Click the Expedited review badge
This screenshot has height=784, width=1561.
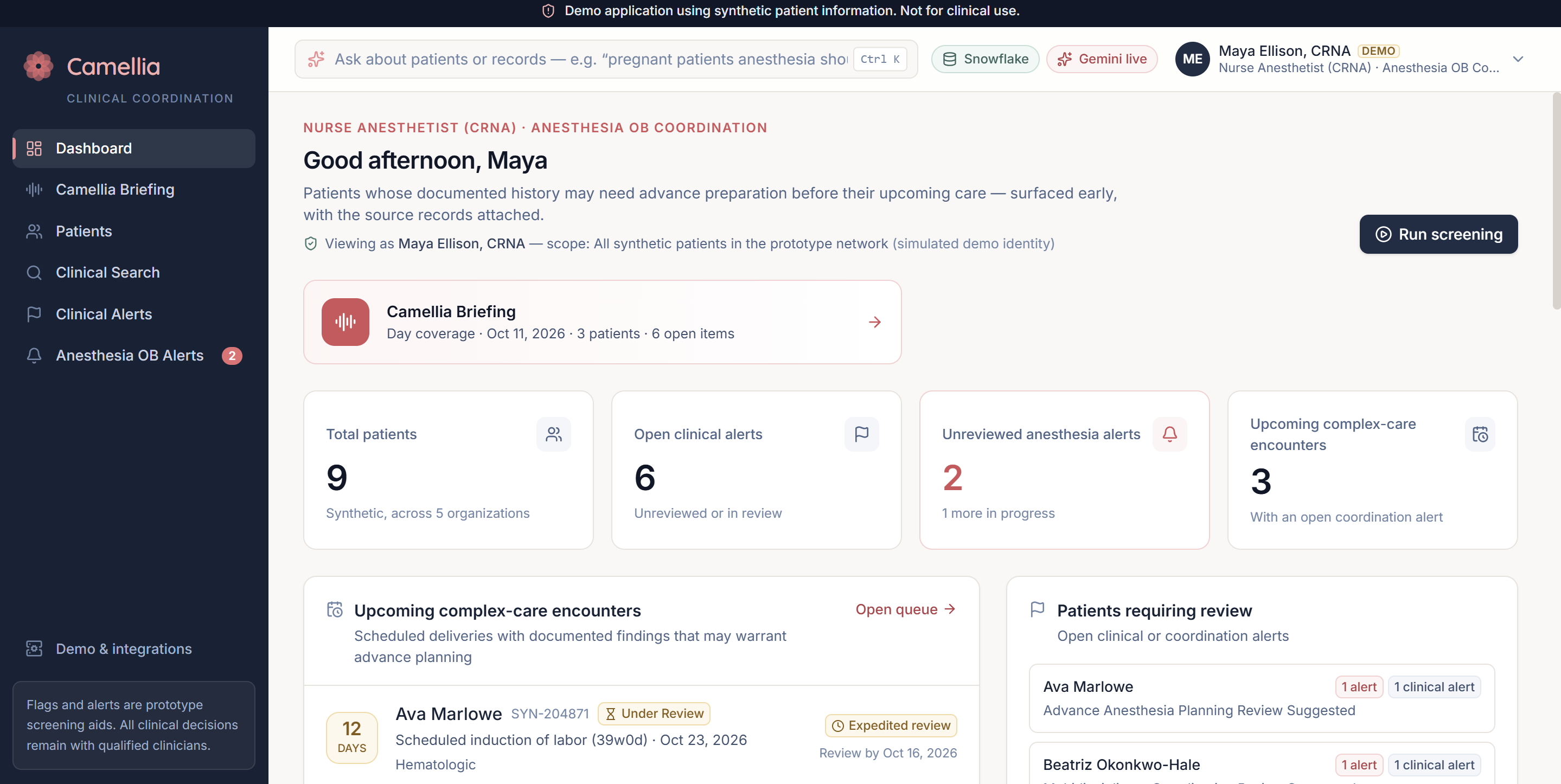891,726
